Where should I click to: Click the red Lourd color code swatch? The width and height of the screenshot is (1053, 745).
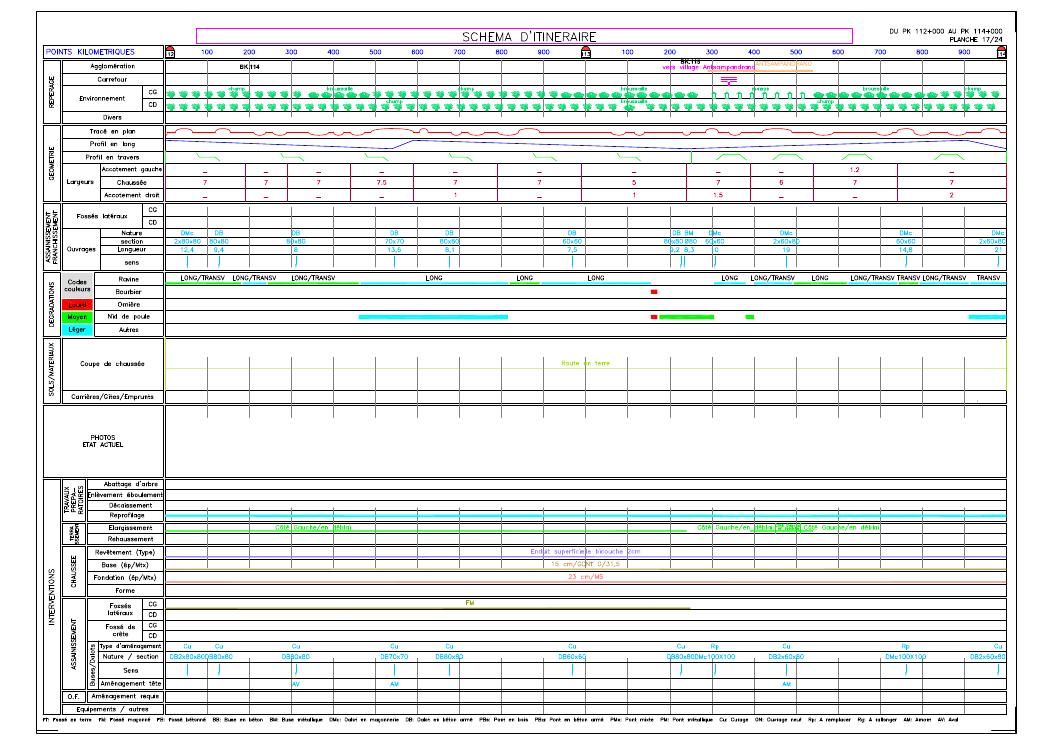click(x=78, y=304)
